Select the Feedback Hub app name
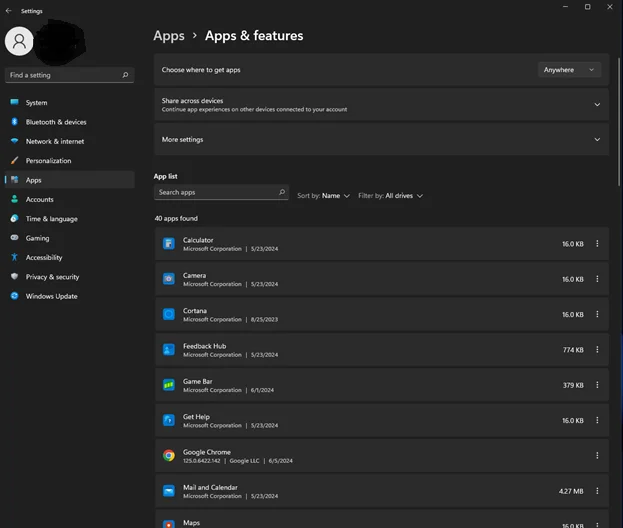Image resolution: width=623 pixels, height=528 pixels. click(204, 346)
